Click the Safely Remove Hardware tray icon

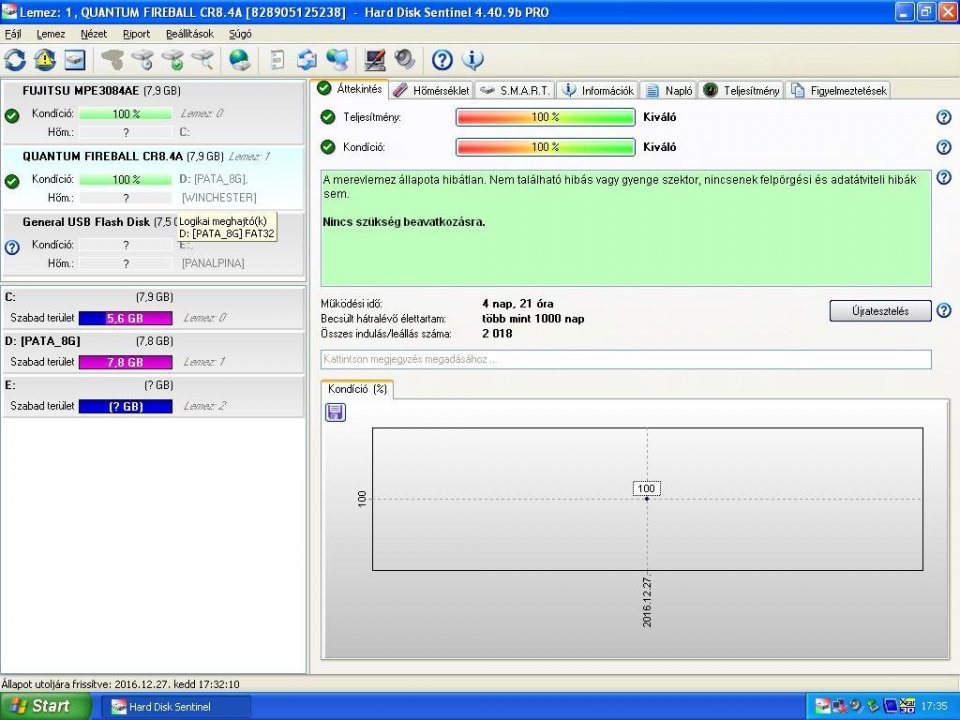point(873,707)
